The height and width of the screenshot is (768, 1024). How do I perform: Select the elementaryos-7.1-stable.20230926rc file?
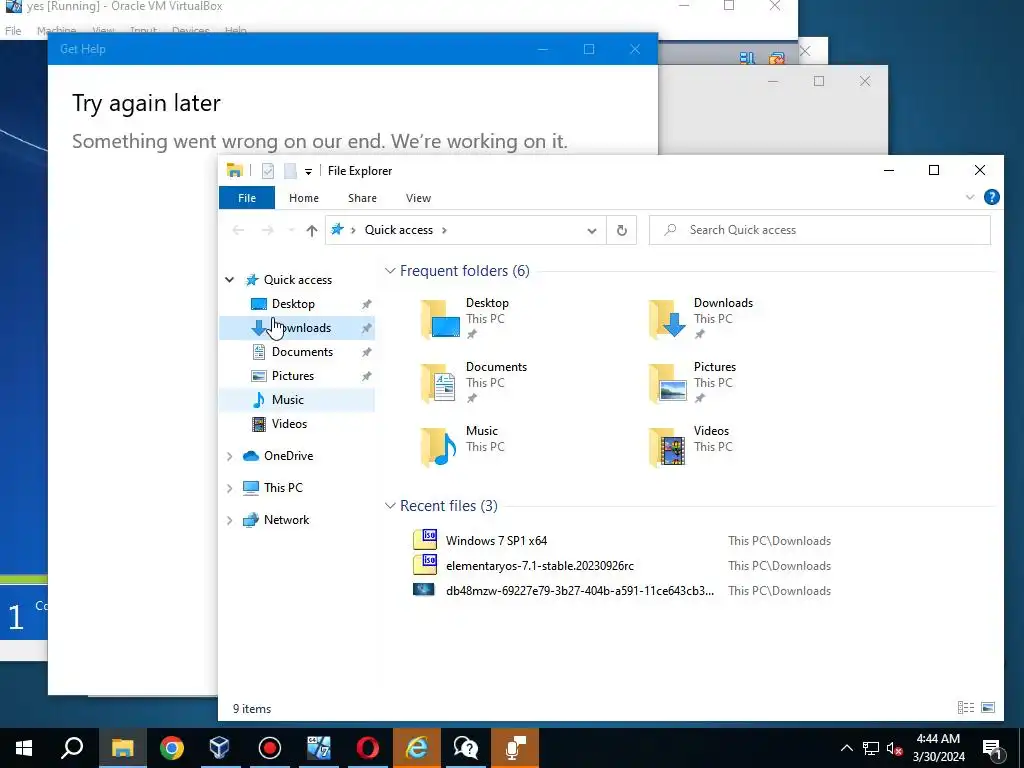click(x=539, y=566)
